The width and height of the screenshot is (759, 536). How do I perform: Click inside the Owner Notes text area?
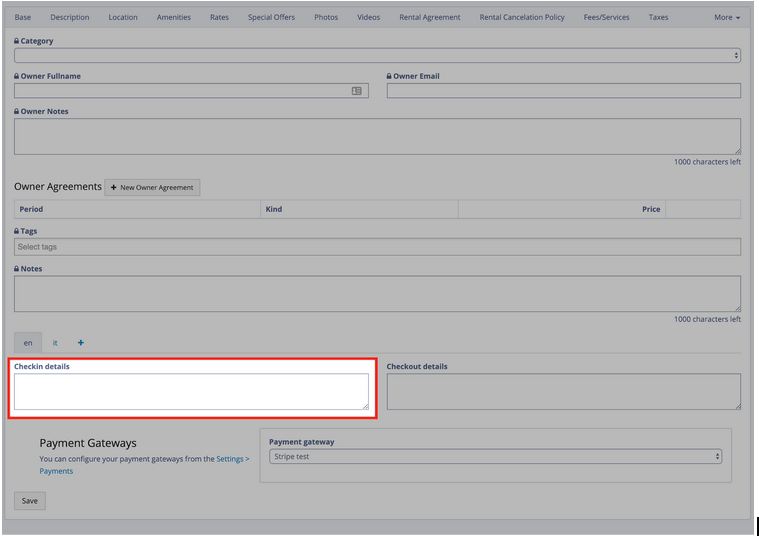[377, 137]
